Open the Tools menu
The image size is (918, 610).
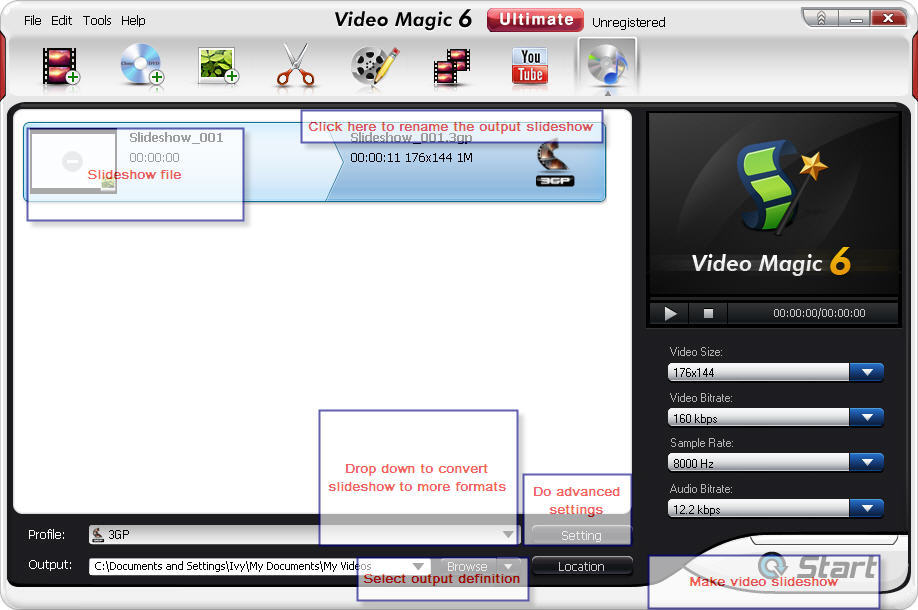(97, 20)
